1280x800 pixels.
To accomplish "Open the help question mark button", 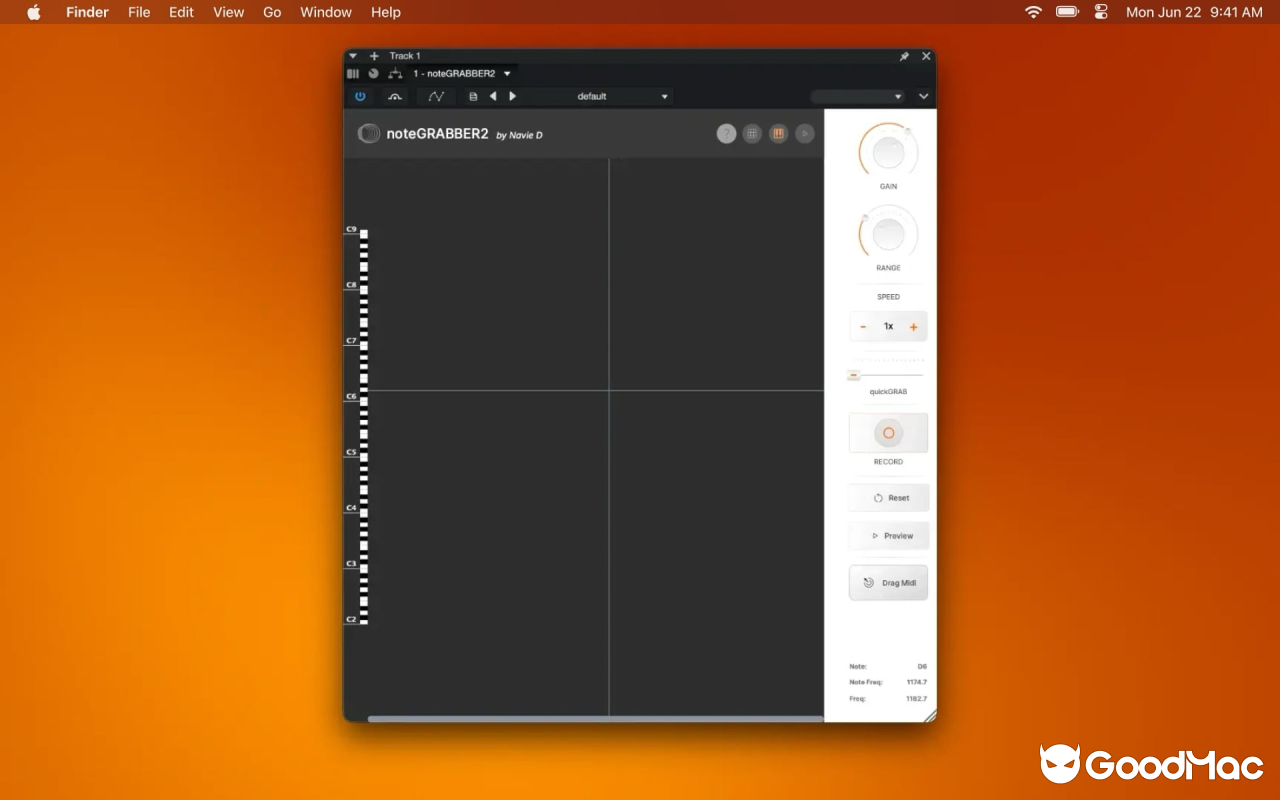I will click(727, 134).
